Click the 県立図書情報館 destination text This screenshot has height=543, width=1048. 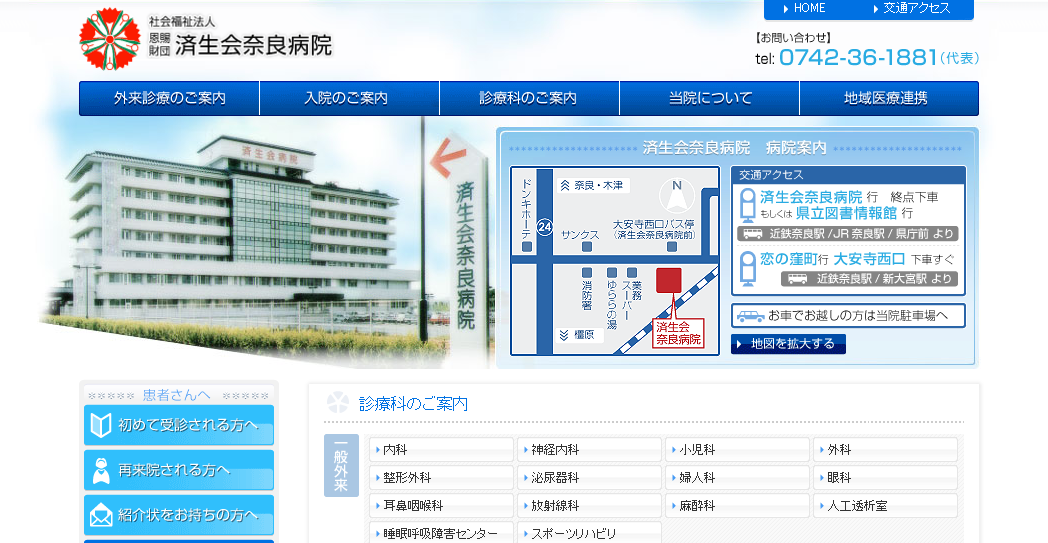point(845,213)
